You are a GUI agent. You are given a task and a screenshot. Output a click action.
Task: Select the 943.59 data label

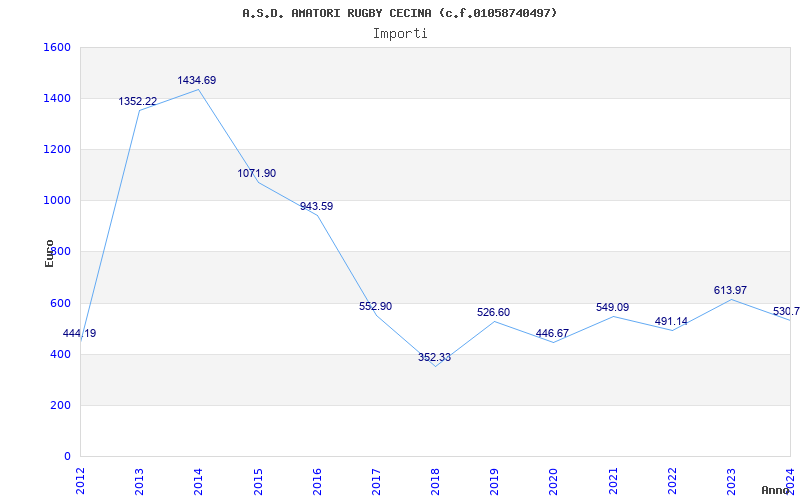coord(316,207)
